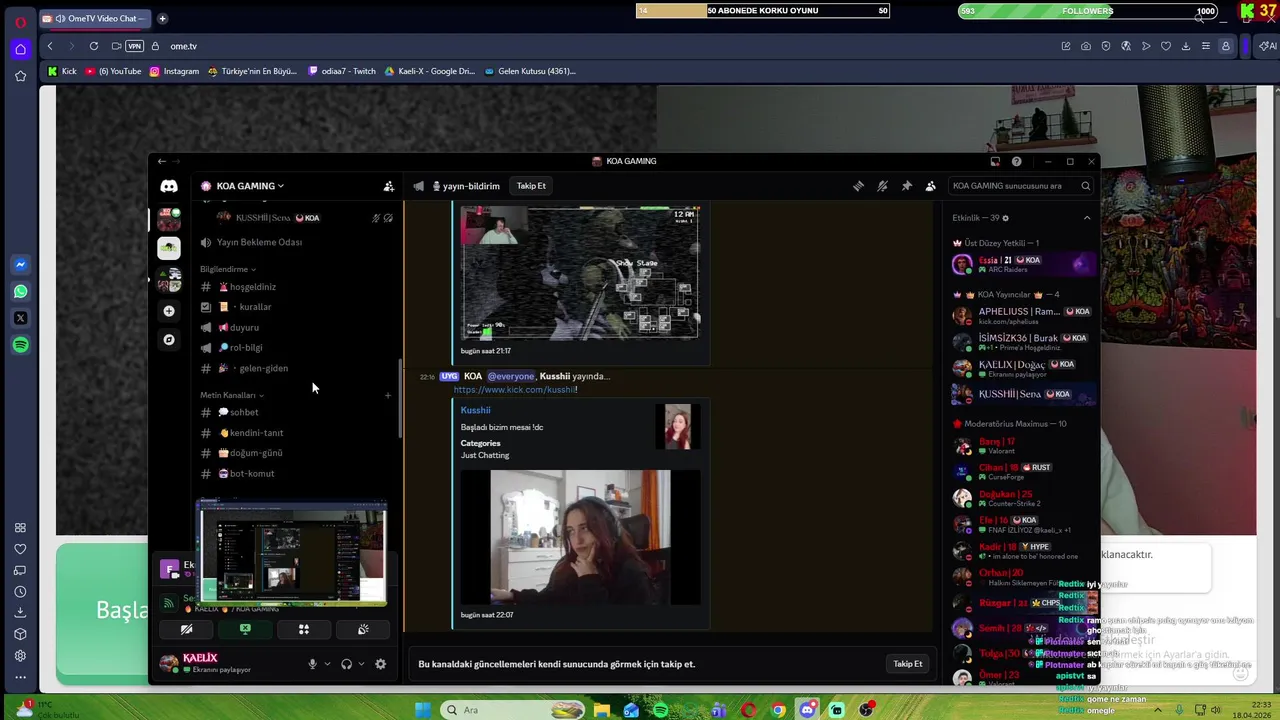Open Kick bookmark in bookmarks bar
1280x720 pixels.
pos(62,71)
